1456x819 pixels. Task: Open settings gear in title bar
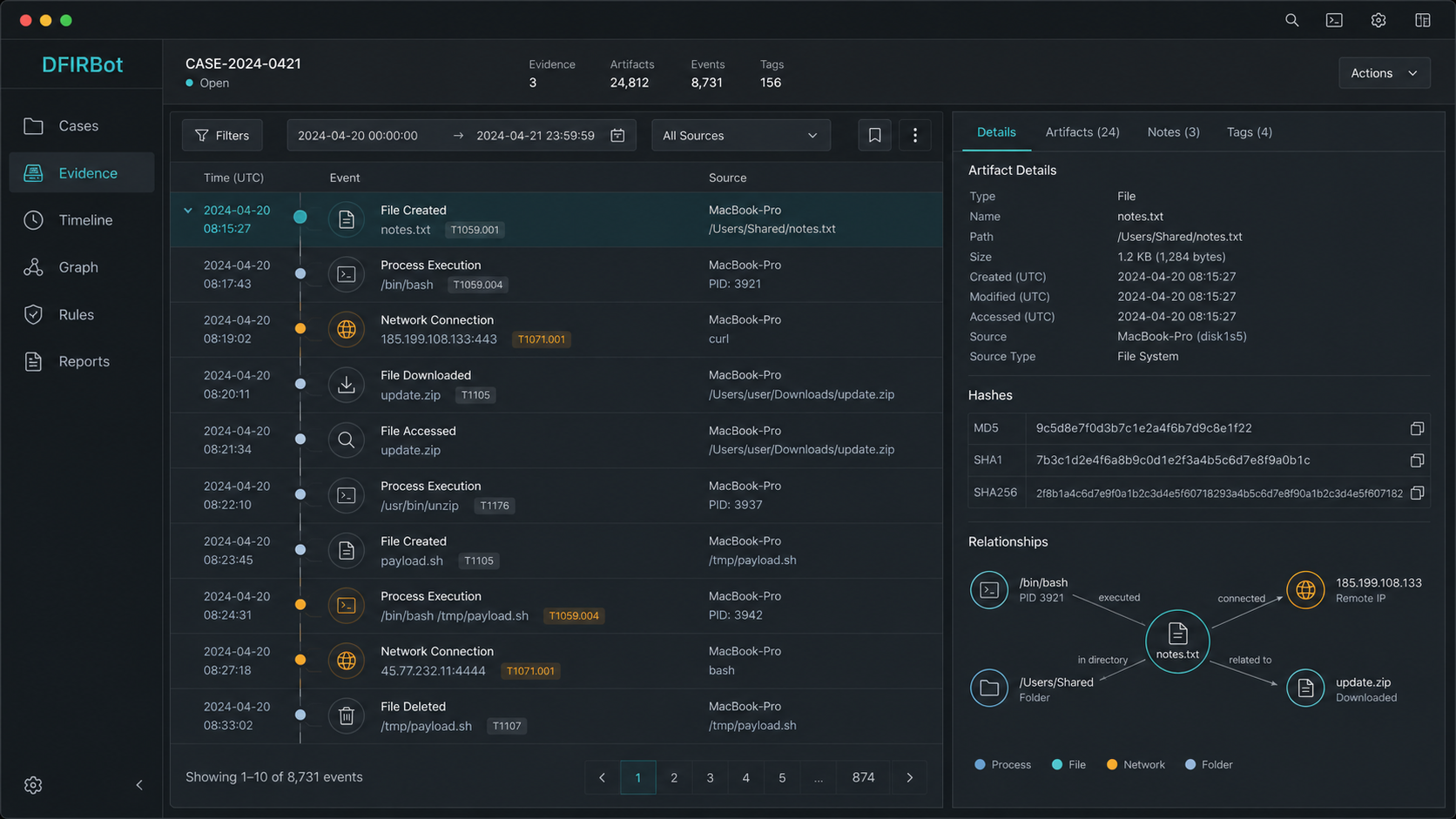[1378, 20]
